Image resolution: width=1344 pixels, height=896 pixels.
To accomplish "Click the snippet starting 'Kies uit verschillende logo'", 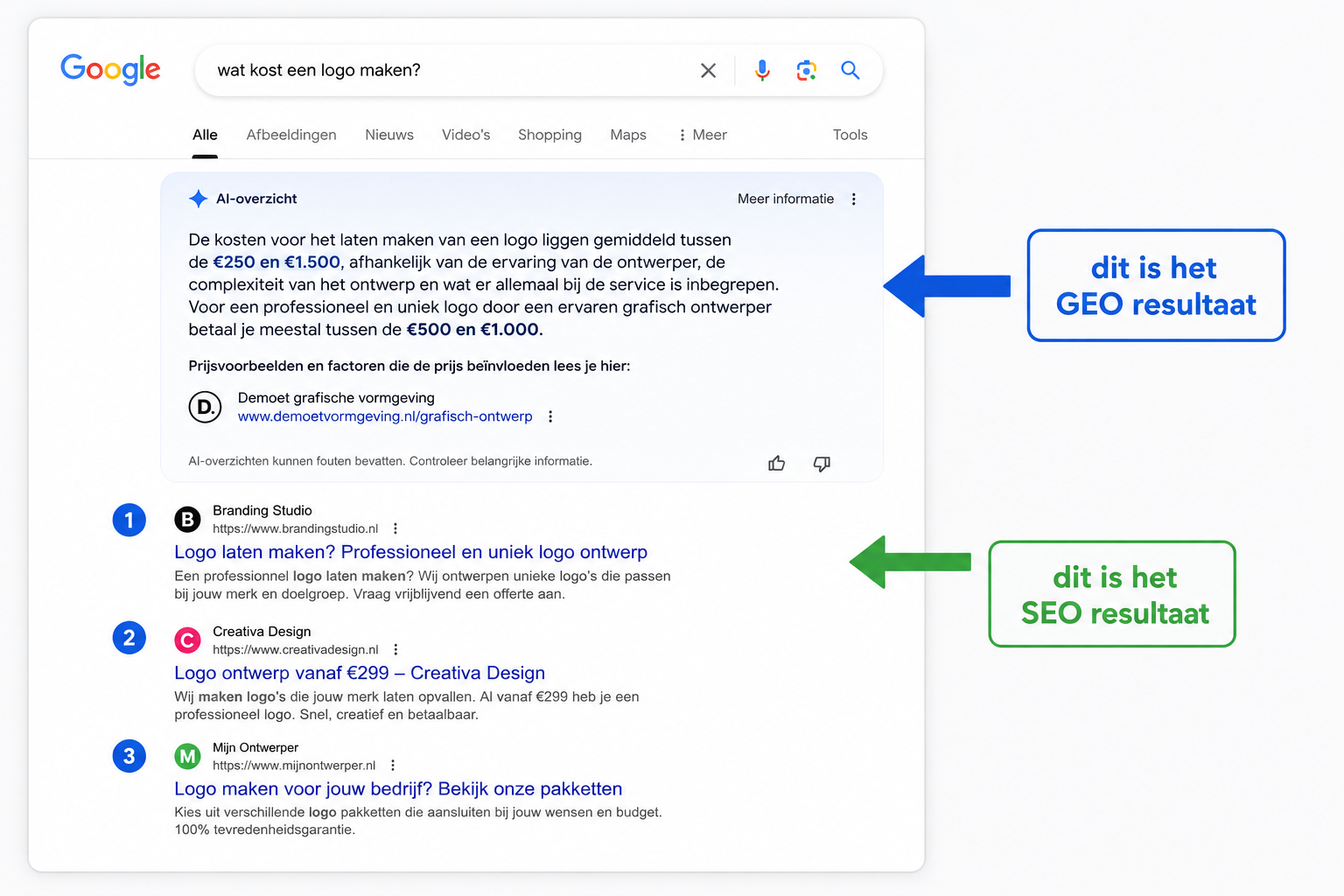I will pyautogui.click(x=418, y=822).
